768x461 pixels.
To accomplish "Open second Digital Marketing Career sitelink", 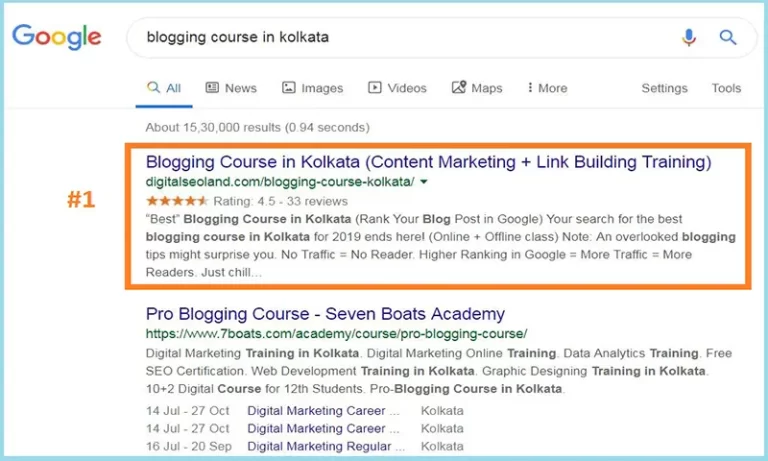I will tap(323, 429).
